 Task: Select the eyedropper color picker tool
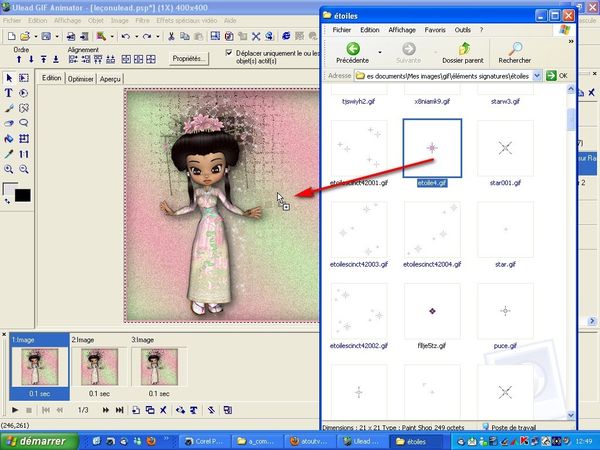tap(9, 154)
